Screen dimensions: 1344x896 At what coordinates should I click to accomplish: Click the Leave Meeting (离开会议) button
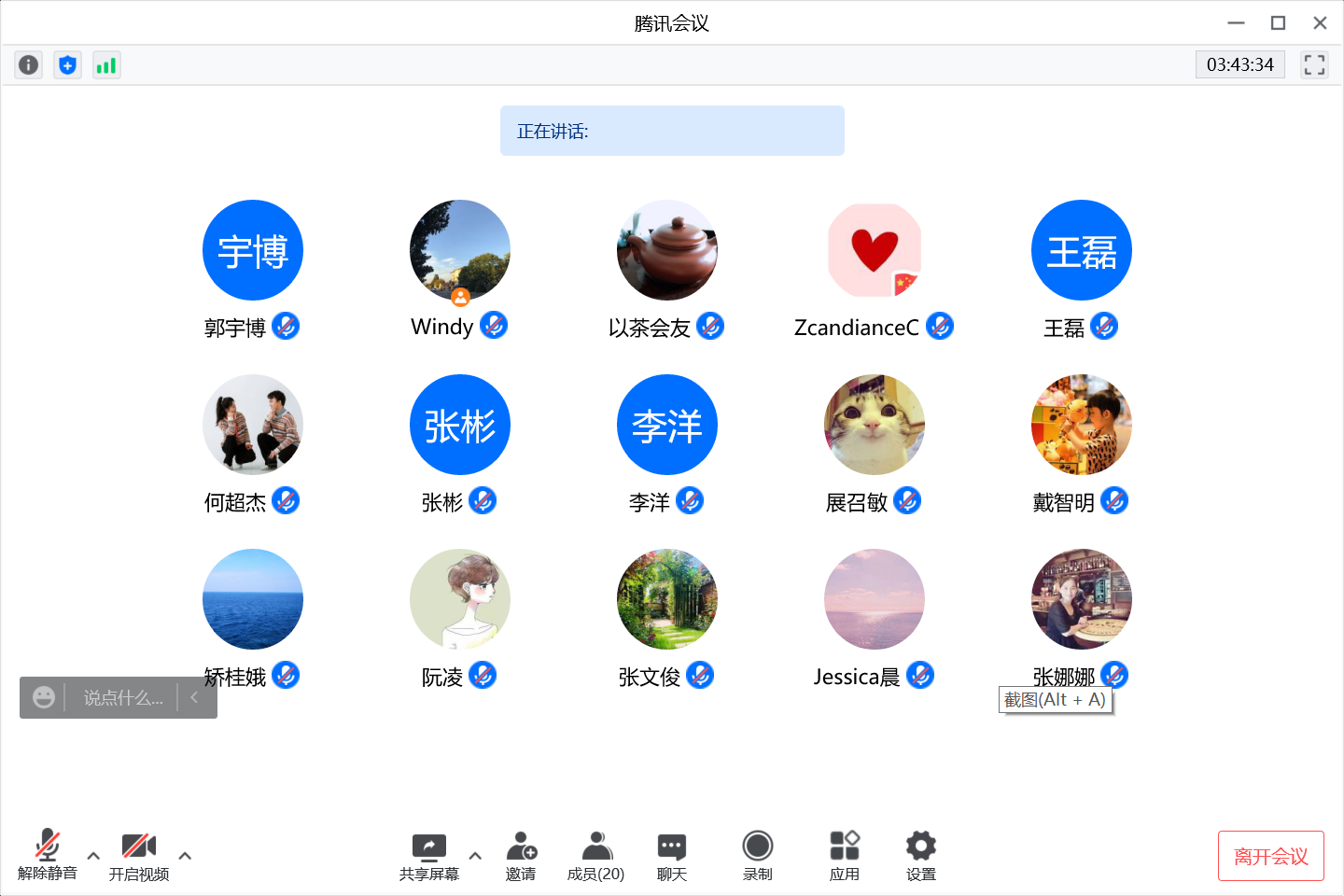(1270, 856)
